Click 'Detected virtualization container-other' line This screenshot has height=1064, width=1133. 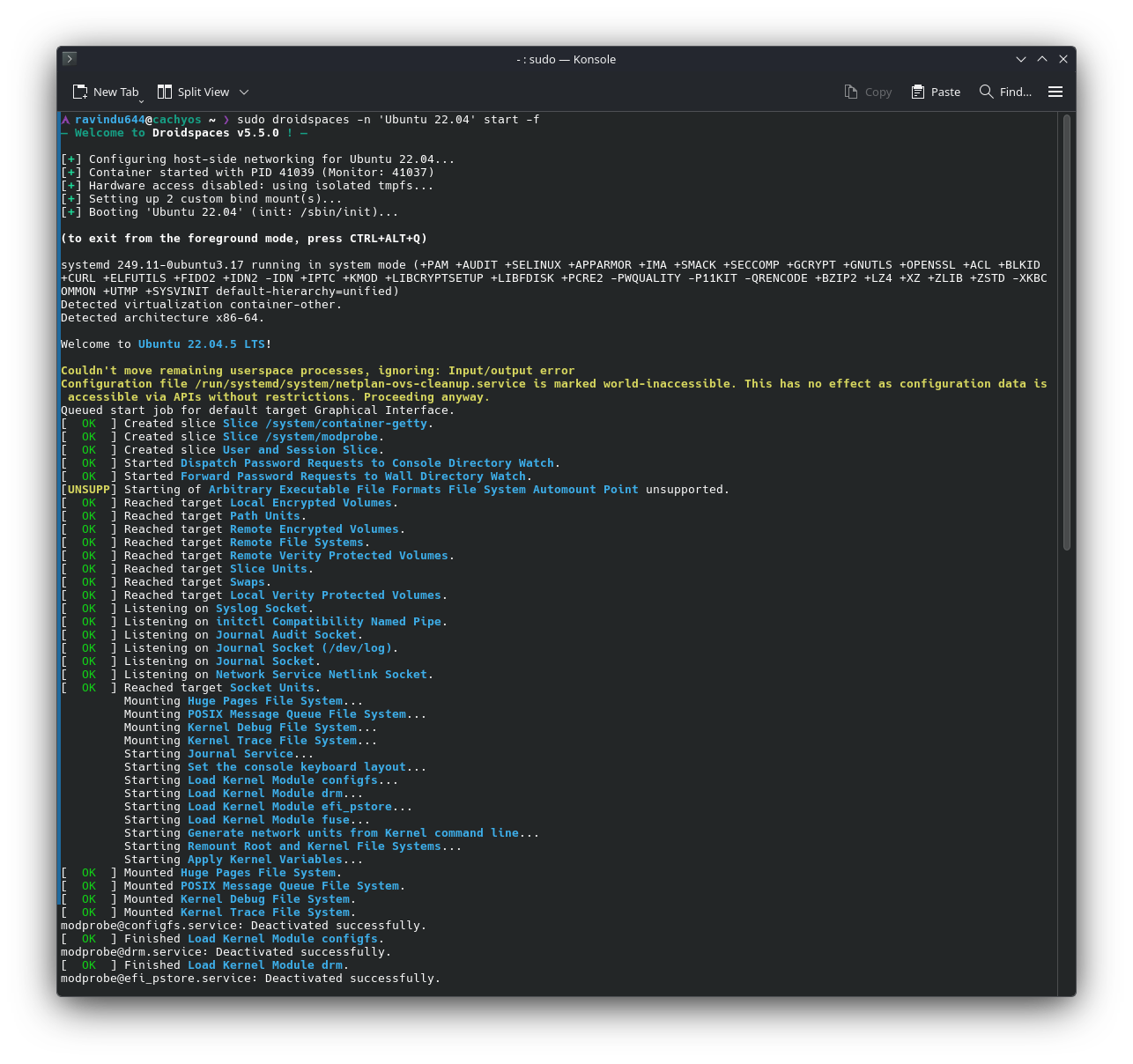coord(201,305)
